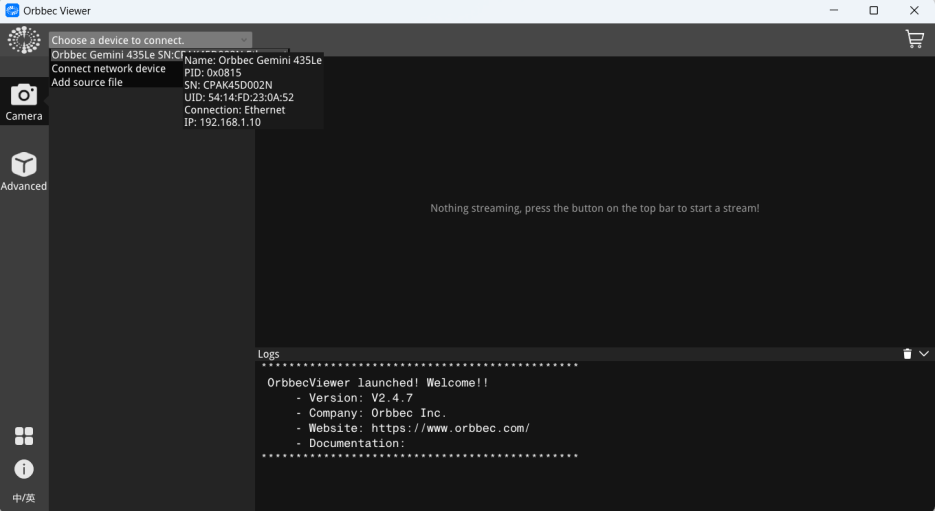Viewport: 935px width, 511px height.
Task: Open the 'Choose a device to connect' dropdown
Action: [x=150, y=40]
